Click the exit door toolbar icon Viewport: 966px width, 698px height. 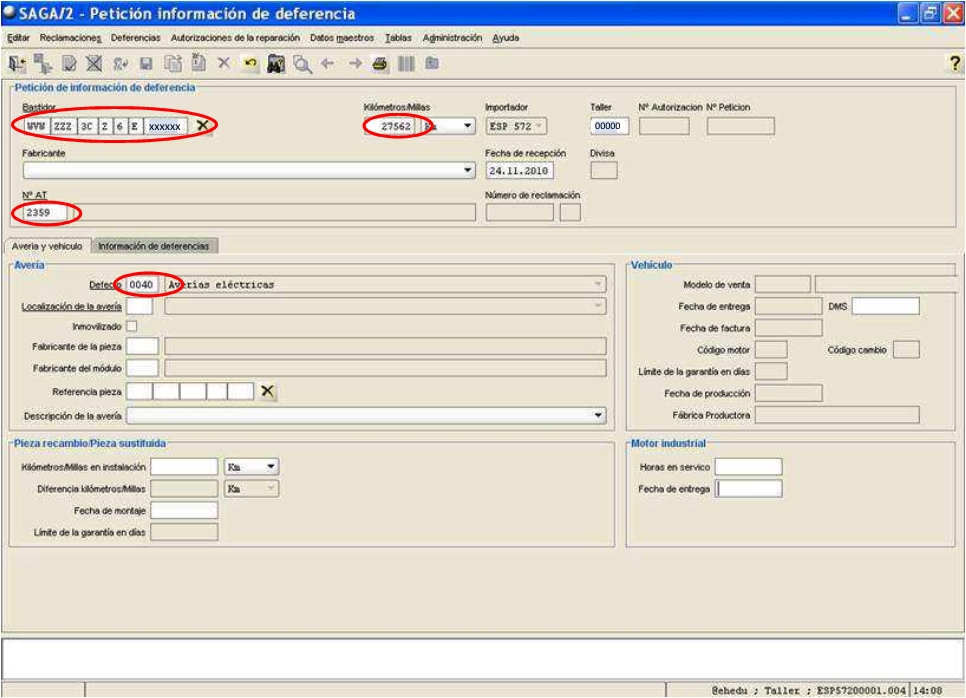pos(17,63)
